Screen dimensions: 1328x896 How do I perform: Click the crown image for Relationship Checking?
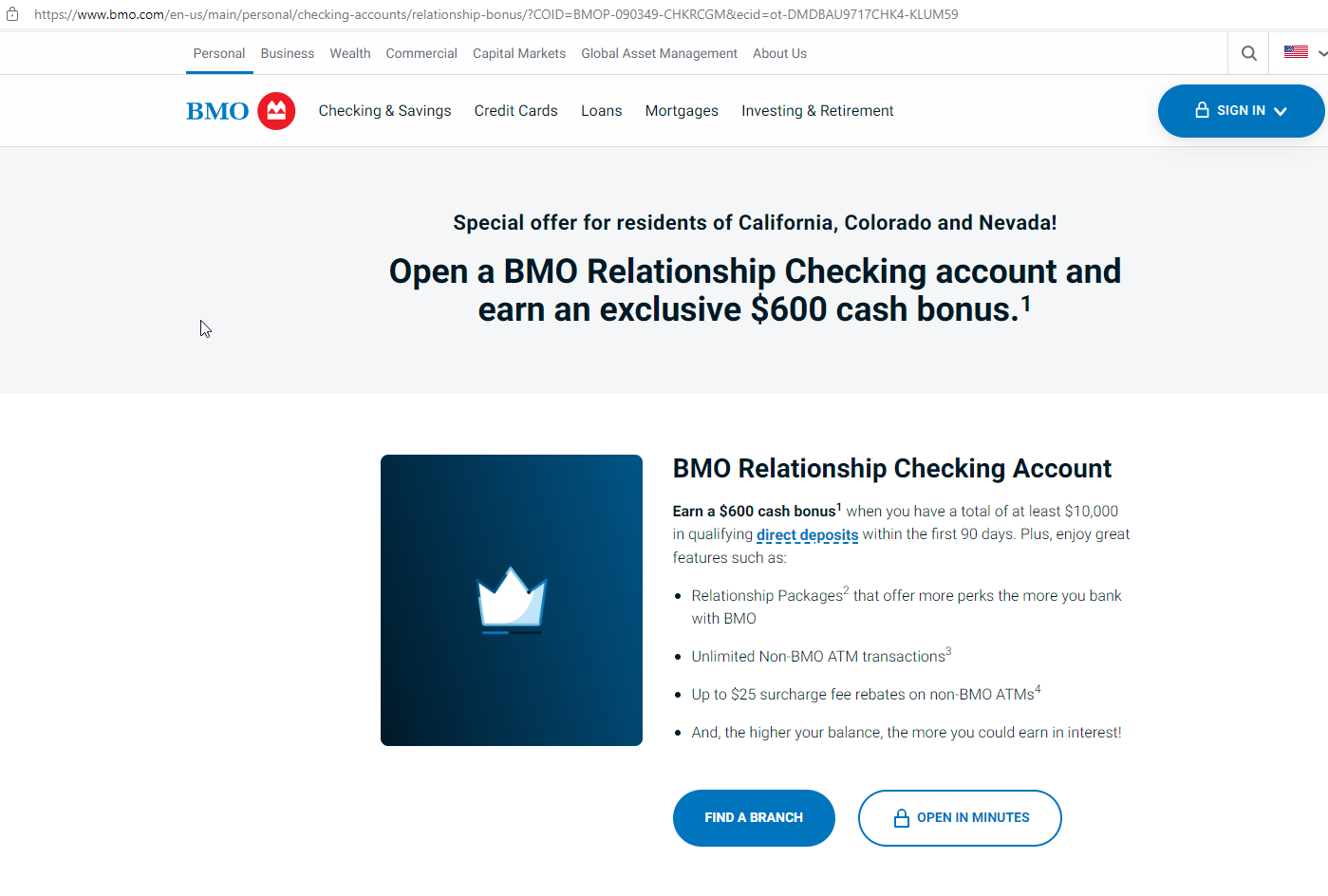pyautogui.click(x=511, y=600)
